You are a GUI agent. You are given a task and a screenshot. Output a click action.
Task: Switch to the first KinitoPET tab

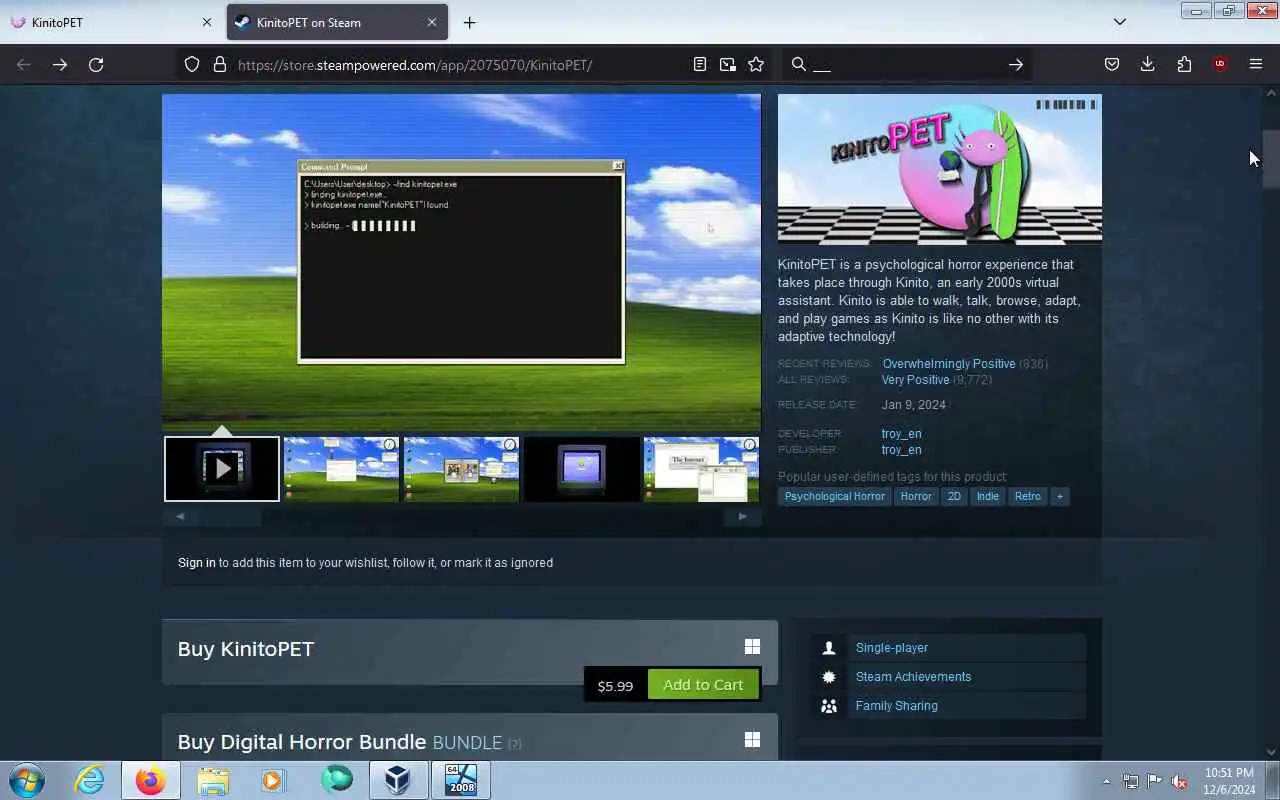tap(110, 22)
